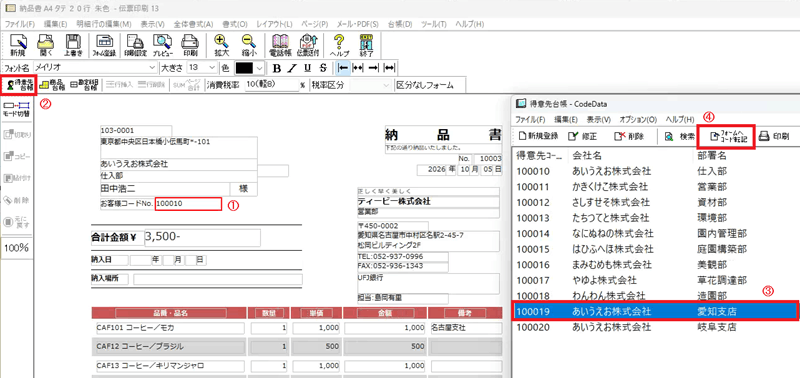
Task: Open the 商品台帳 product ledger icon
Action: click(53, 85)
